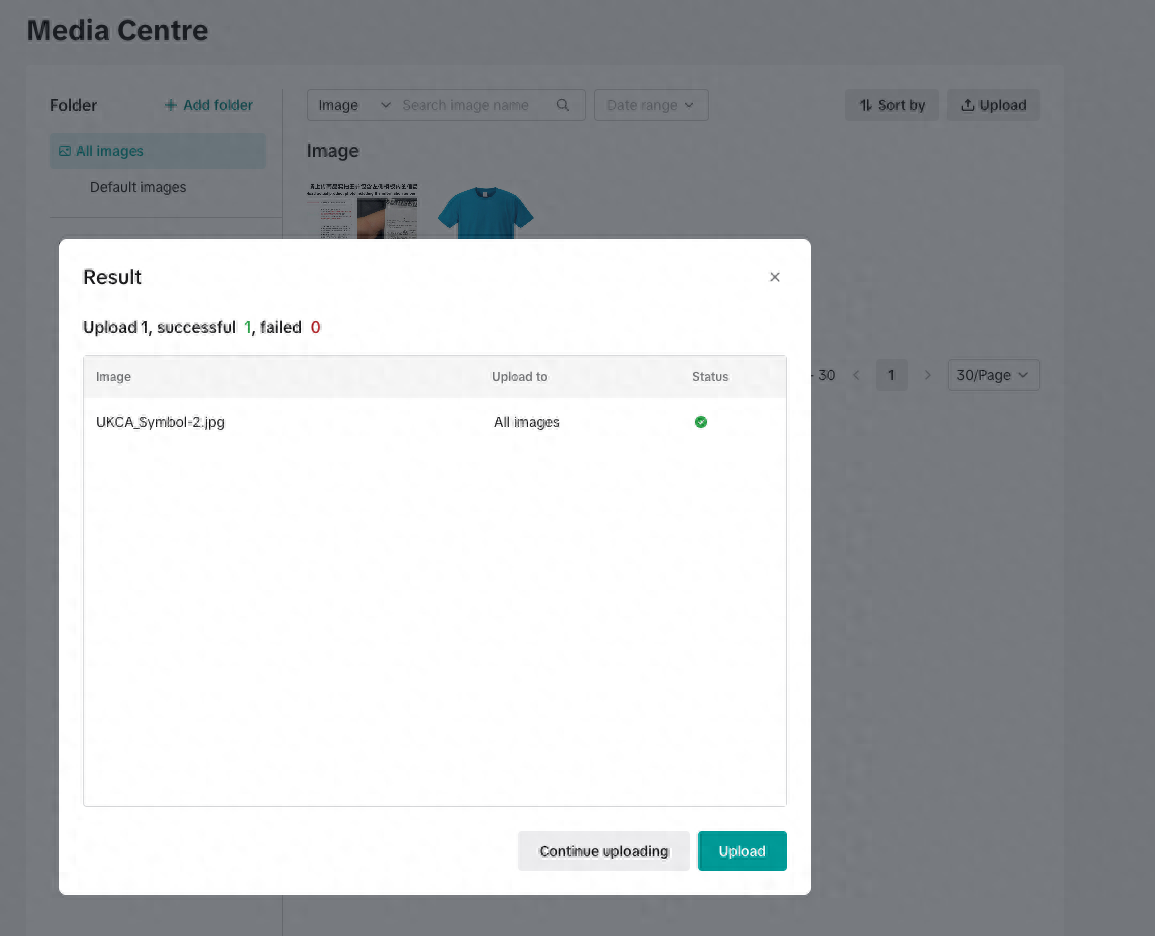
Task: Click the Image column header
Action: coord(113,376)
